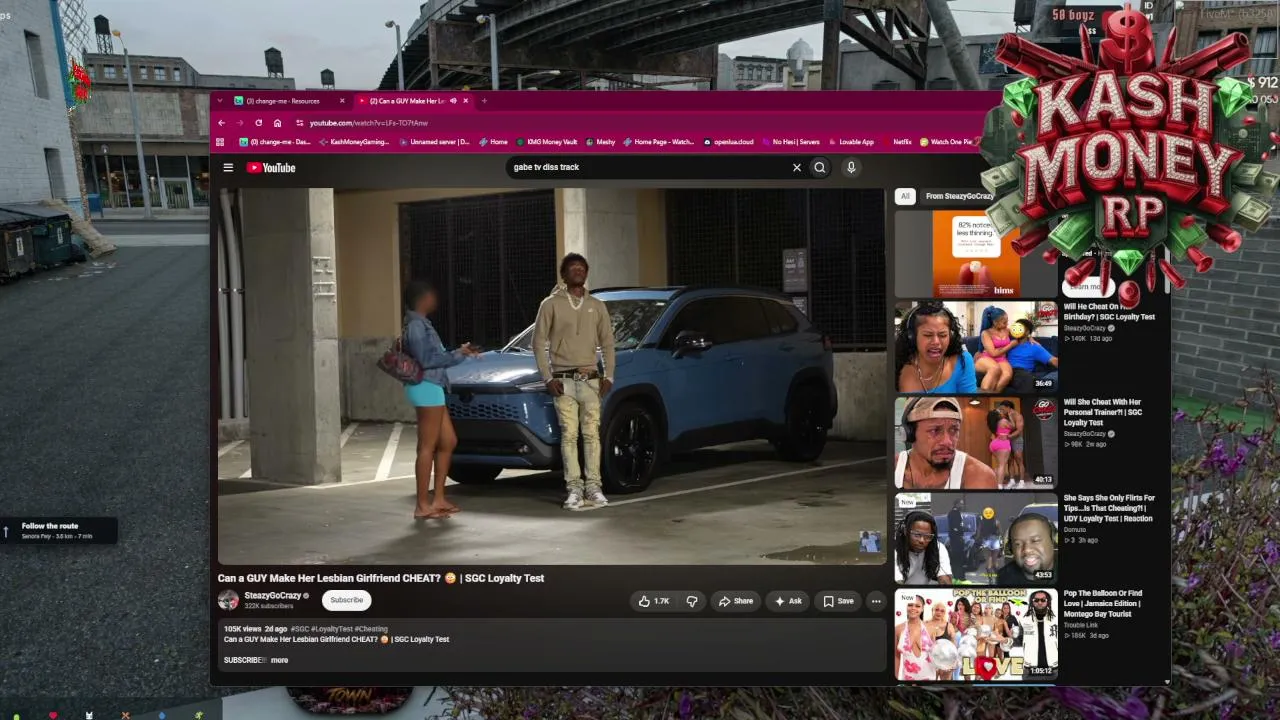Click the SteazyGoCrazy channel name

(272, 595)
